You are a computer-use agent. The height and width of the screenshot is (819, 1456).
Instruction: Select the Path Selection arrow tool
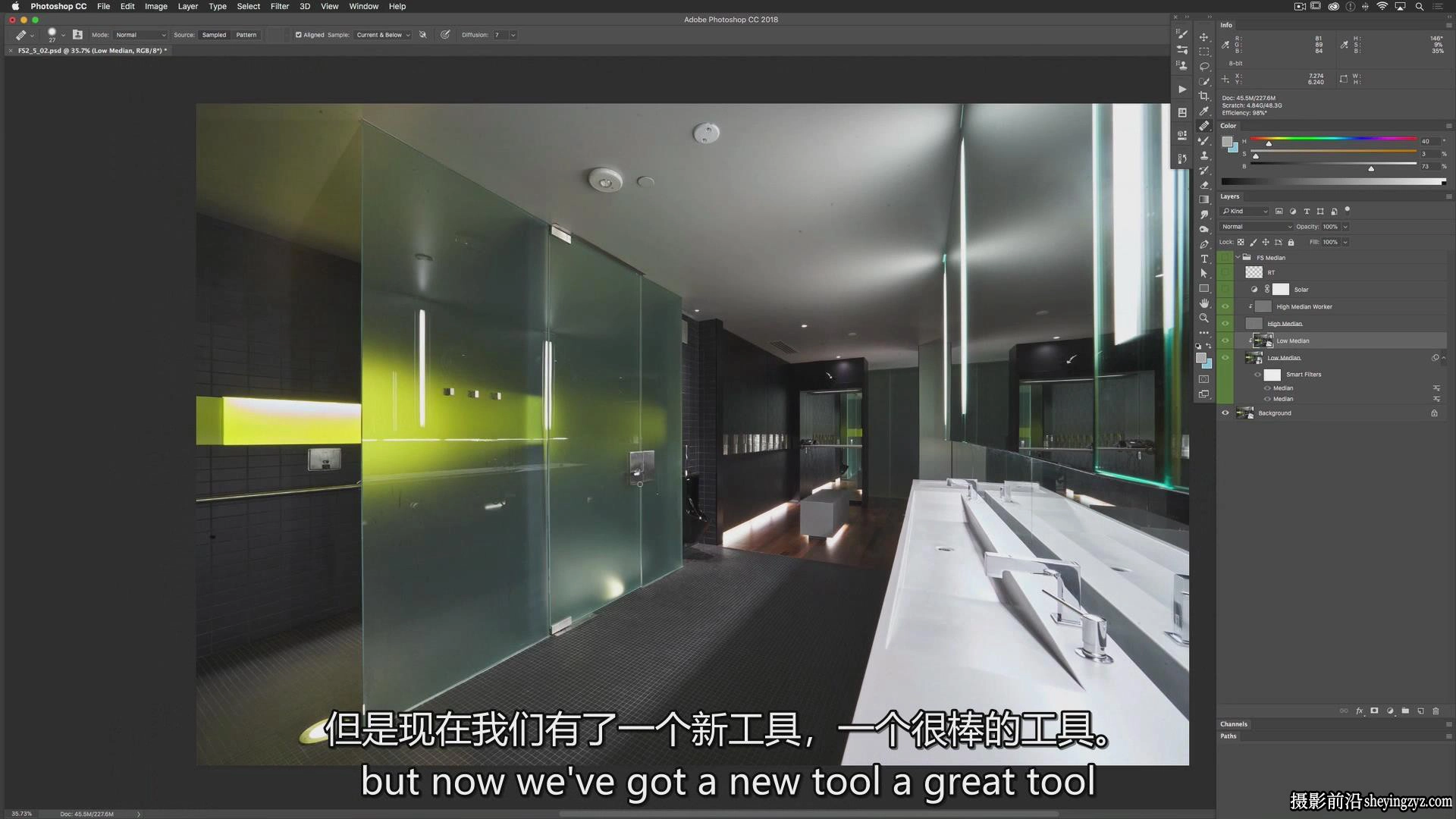click(1203, 274)
